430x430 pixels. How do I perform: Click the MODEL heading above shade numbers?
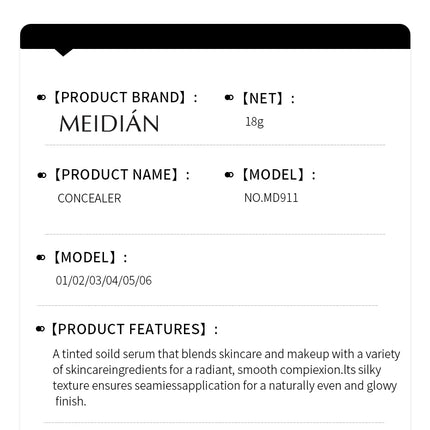coord(90,257)
